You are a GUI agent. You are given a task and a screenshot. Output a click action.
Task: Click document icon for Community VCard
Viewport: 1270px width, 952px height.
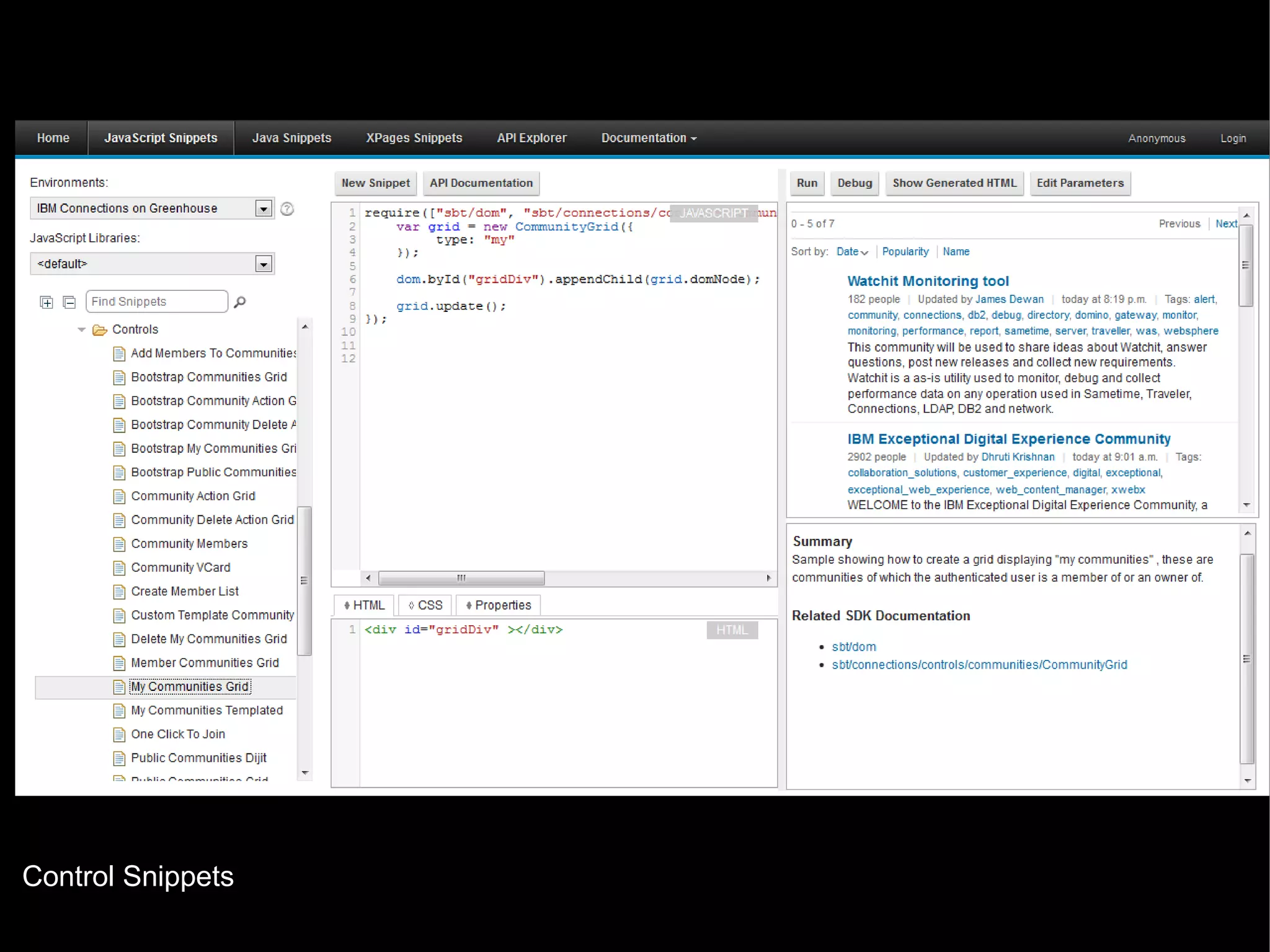pyautogui.click(x=120, y=568)
